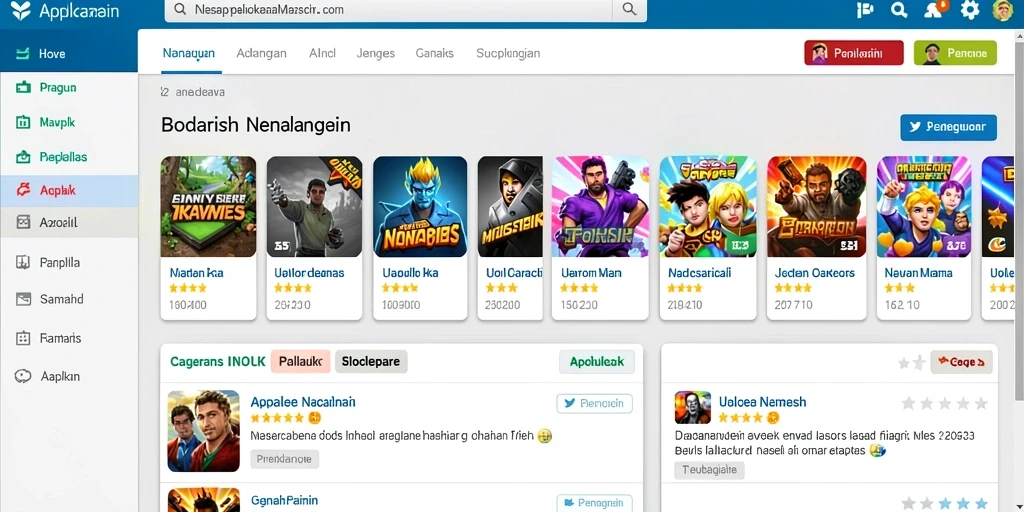1024x512 pixels.
Task: Click the Prierklanote tag
Action: pyautogui.click(x=285, y=459)
